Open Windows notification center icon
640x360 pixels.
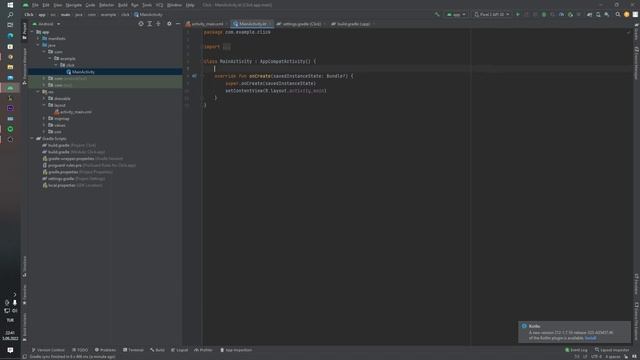click(x=10, y=350)
